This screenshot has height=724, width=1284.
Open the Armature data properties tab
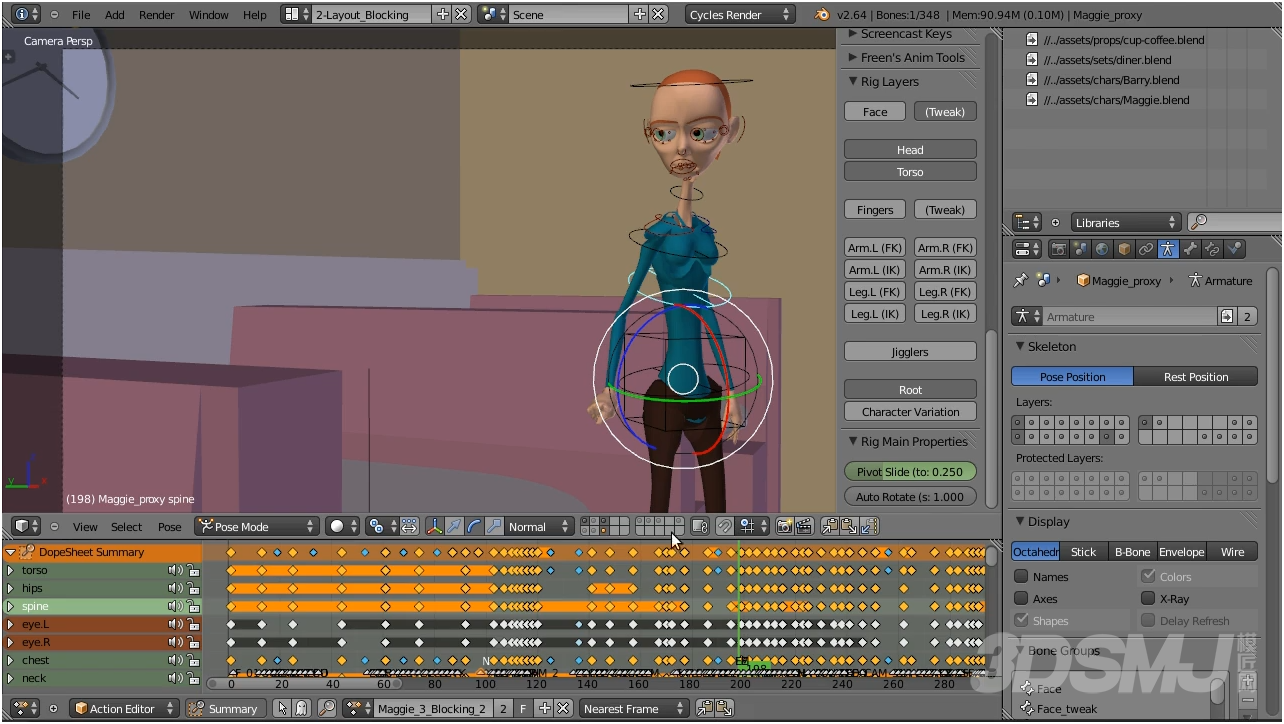pyautogui.click(x=1168, y=250)
